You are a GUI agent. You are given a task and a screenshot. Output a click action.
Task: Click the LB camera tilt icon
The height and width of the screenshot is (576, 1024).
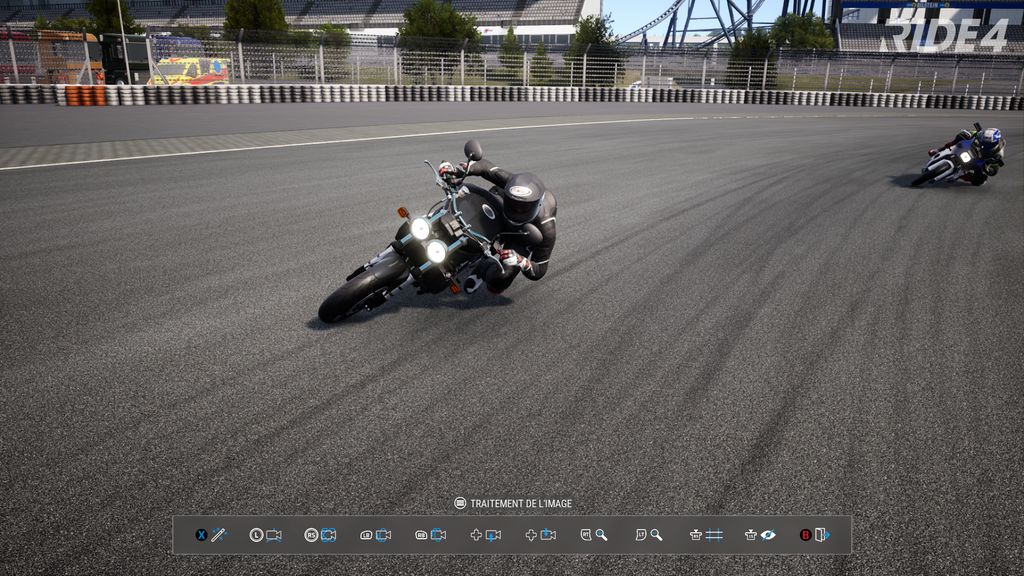(x=383, y=536)
